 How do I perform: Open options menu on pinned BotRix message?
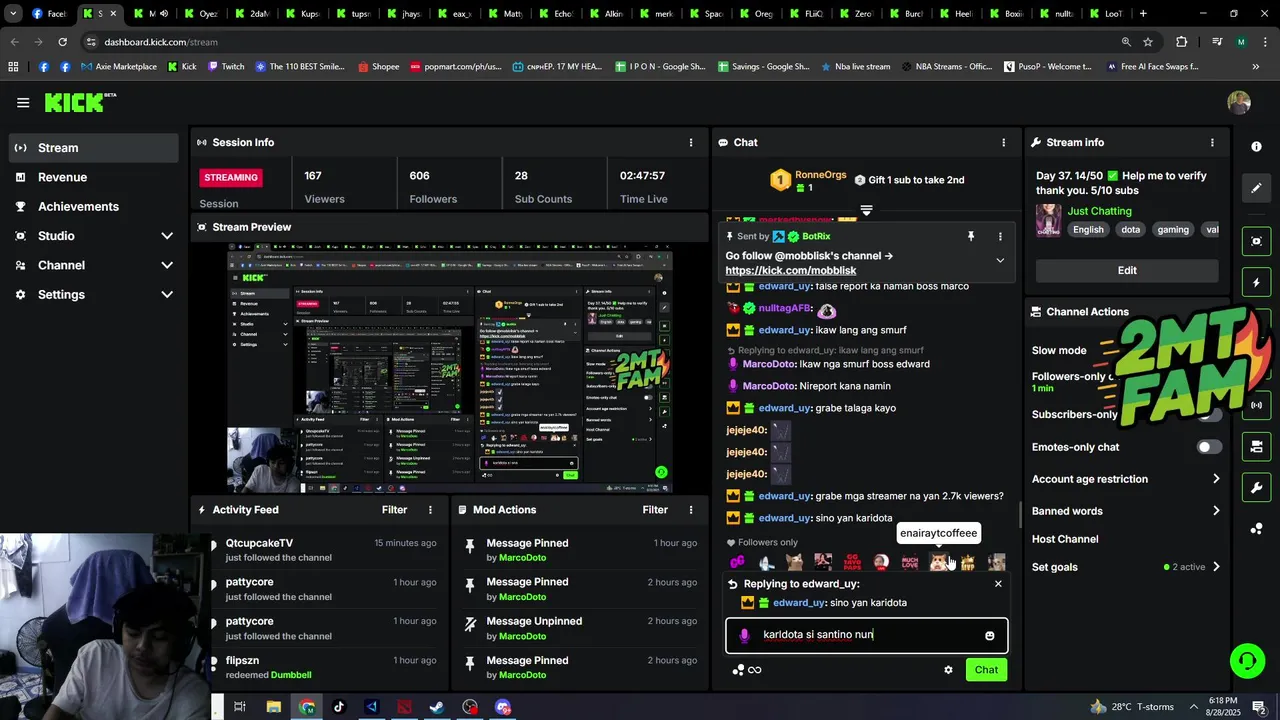(1000, 236)
